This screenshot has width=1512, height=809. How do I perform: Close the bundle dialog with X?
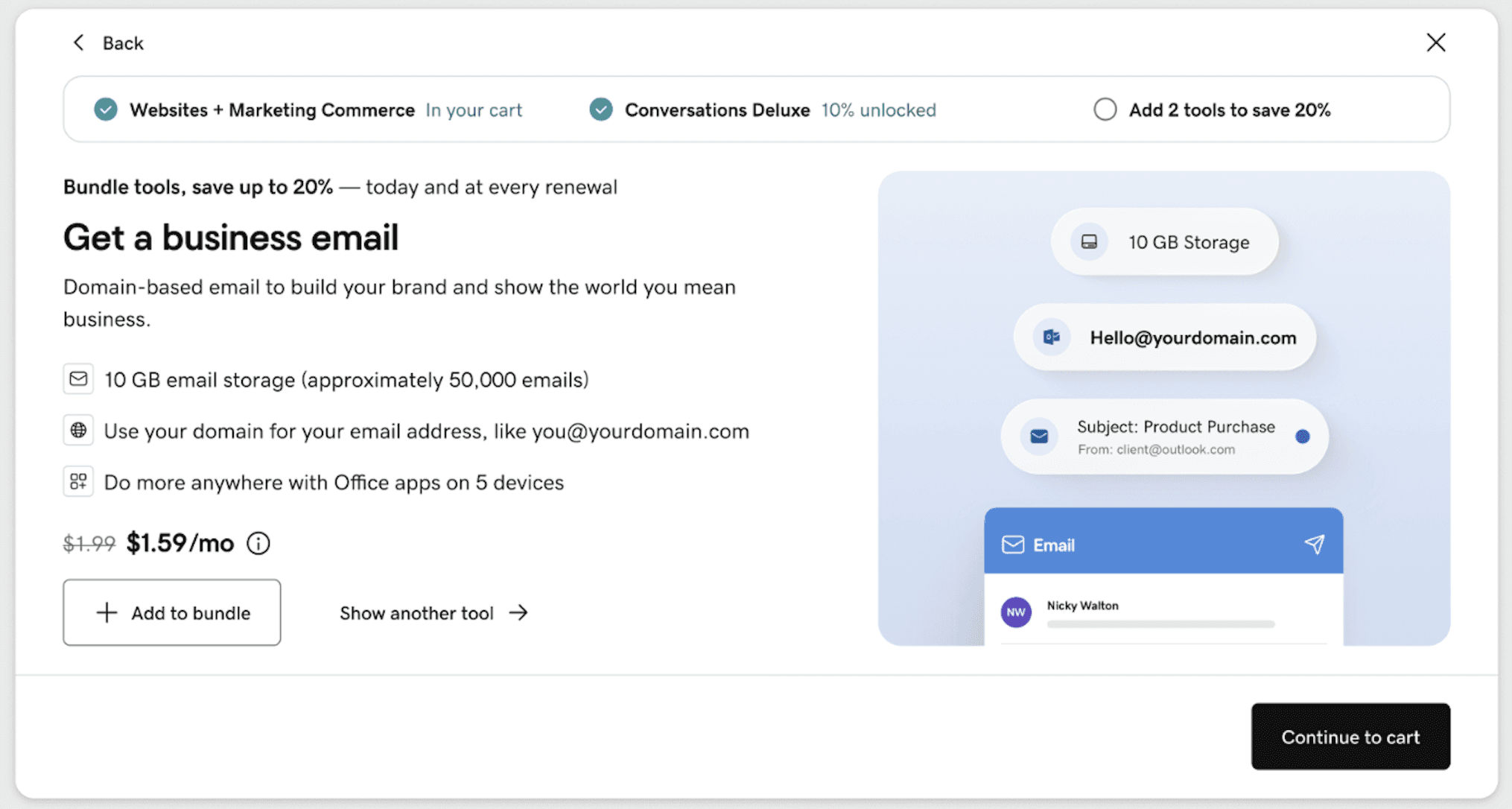pyautogui.click(x=1436, y=42)
